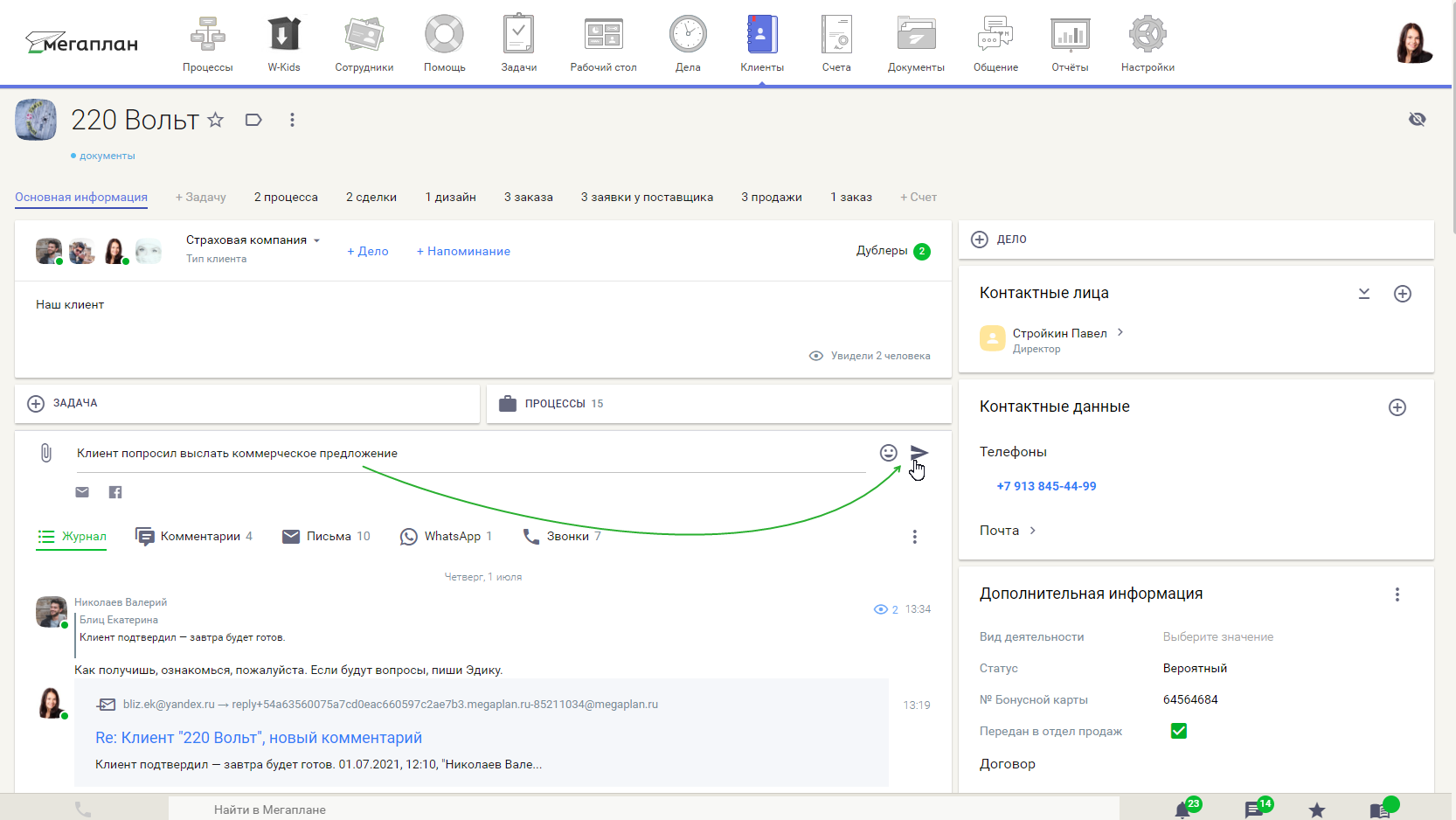
Task: Open the Клиенты module
Action: tap(762, 45)
